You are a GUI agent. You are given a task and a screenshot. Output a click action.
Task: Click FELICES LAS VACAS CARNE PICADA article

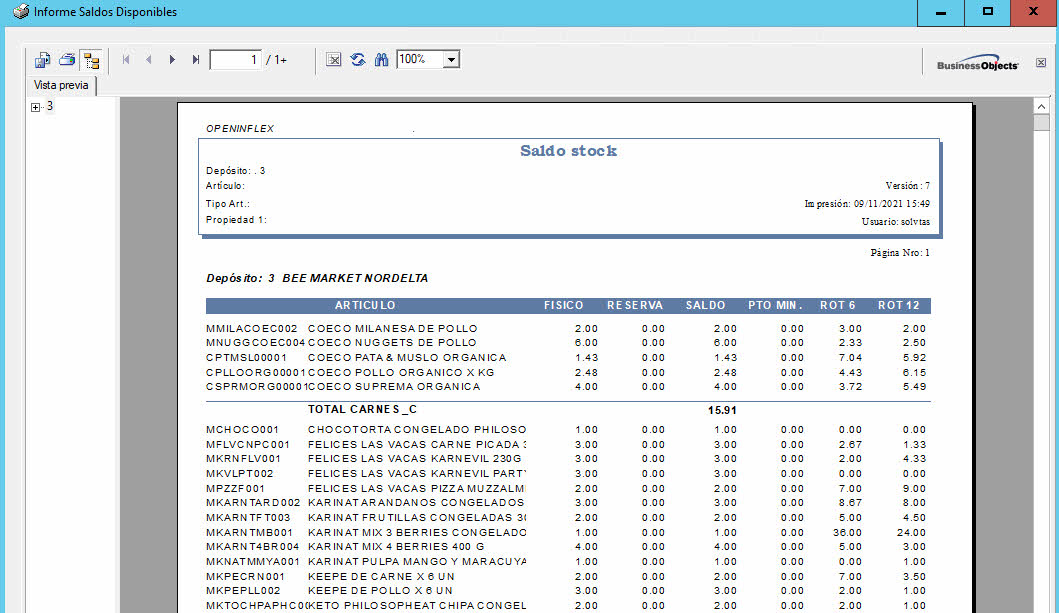[417, 445]
